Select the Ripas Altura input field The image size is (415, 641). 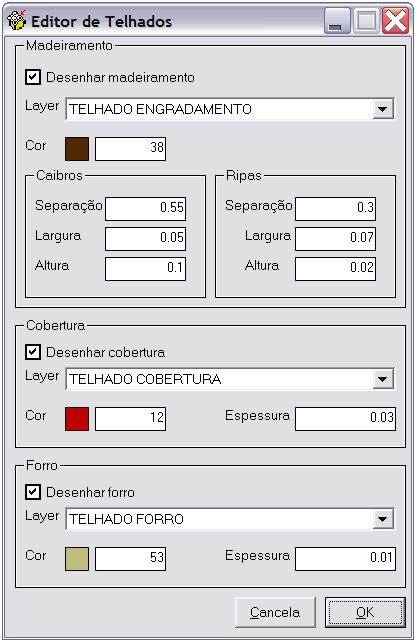coord(335,269)
